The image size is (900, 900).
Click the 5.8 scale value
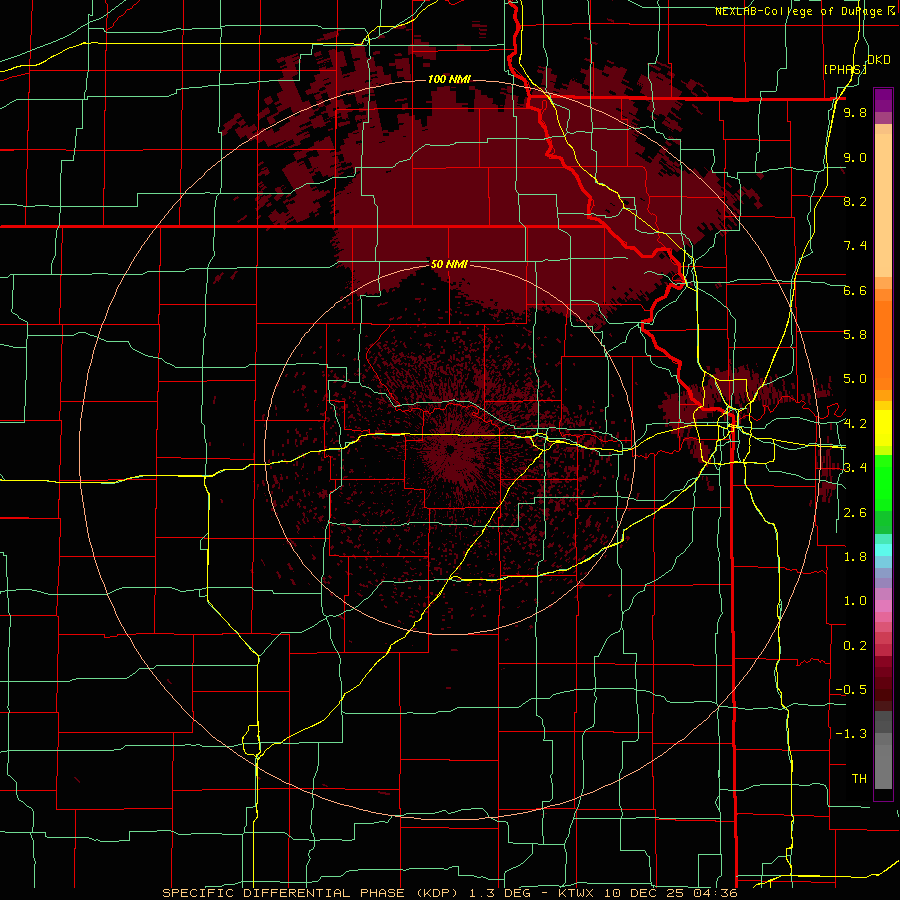(855, 335)
